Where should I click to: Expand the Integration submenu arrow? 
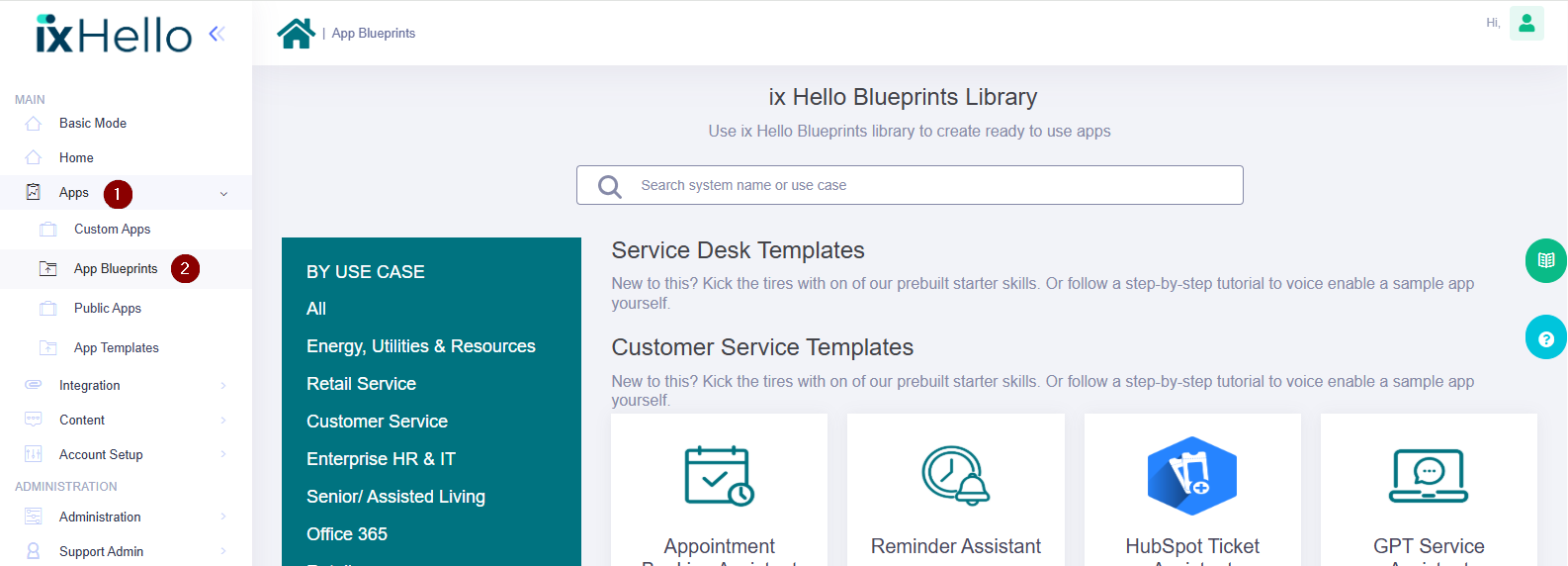click(223, 386)
